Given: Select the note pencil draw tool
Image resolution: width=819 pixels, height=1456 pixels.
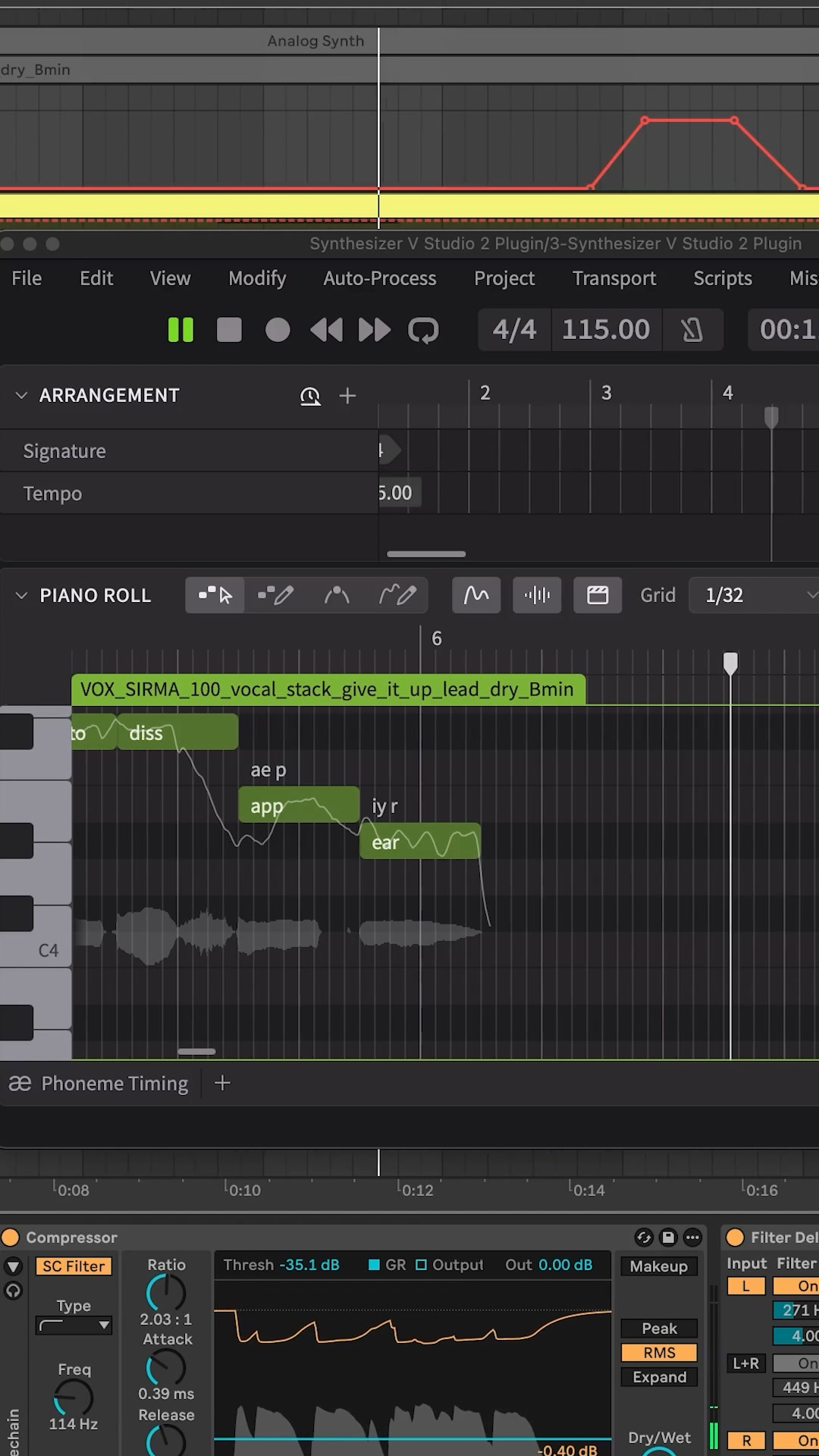Looking at the screenshot, I should [x=275, y=595].
